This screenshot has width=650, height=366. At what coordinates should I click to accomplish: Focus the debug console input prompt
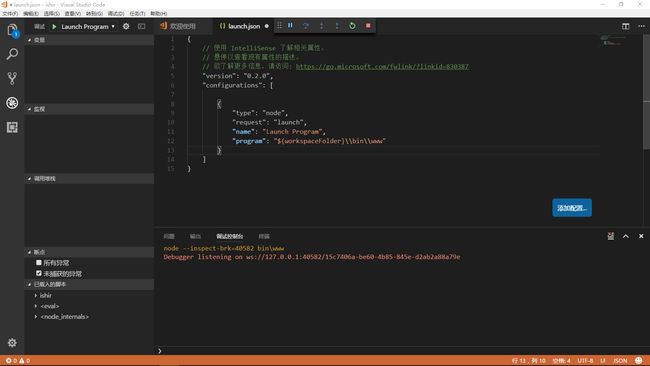[402, 351]
